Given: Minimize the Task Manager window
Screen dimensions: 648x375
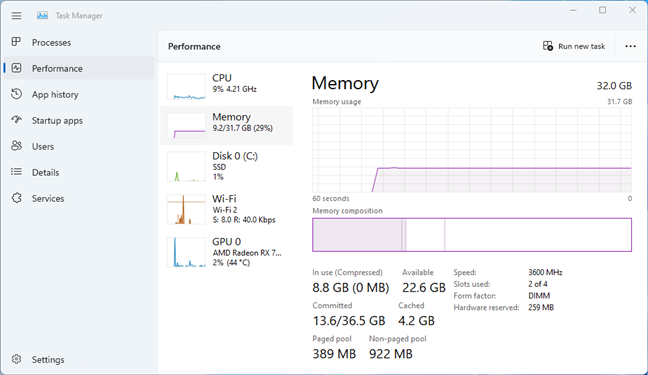Looking at the screenshot, I should point(573,10).
